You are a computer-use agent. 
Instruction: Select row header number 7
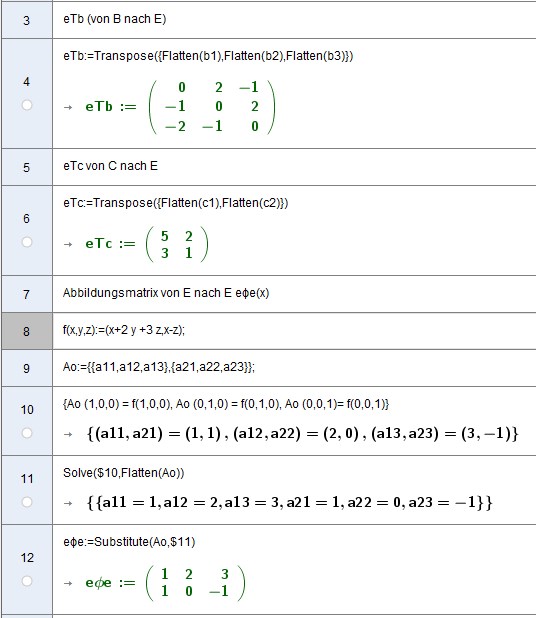[26, 294]
